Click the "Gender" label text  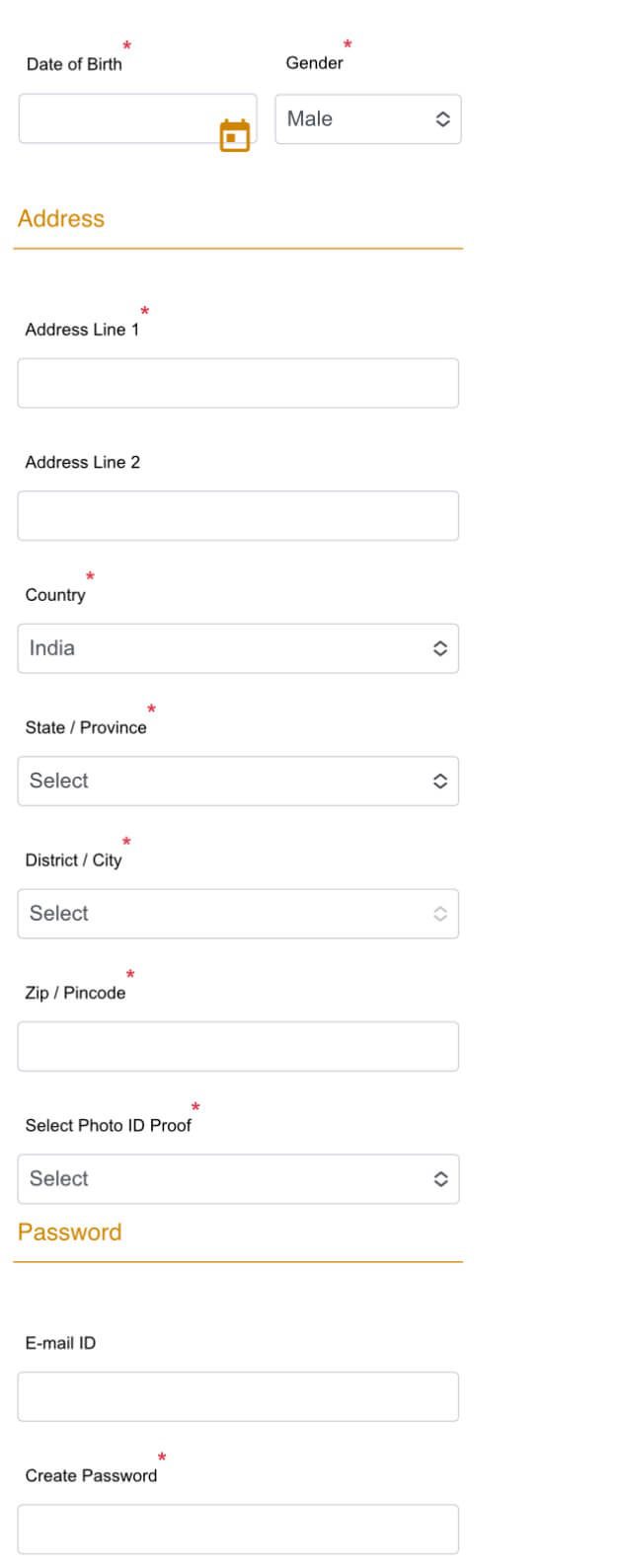[x=314, y=63]
